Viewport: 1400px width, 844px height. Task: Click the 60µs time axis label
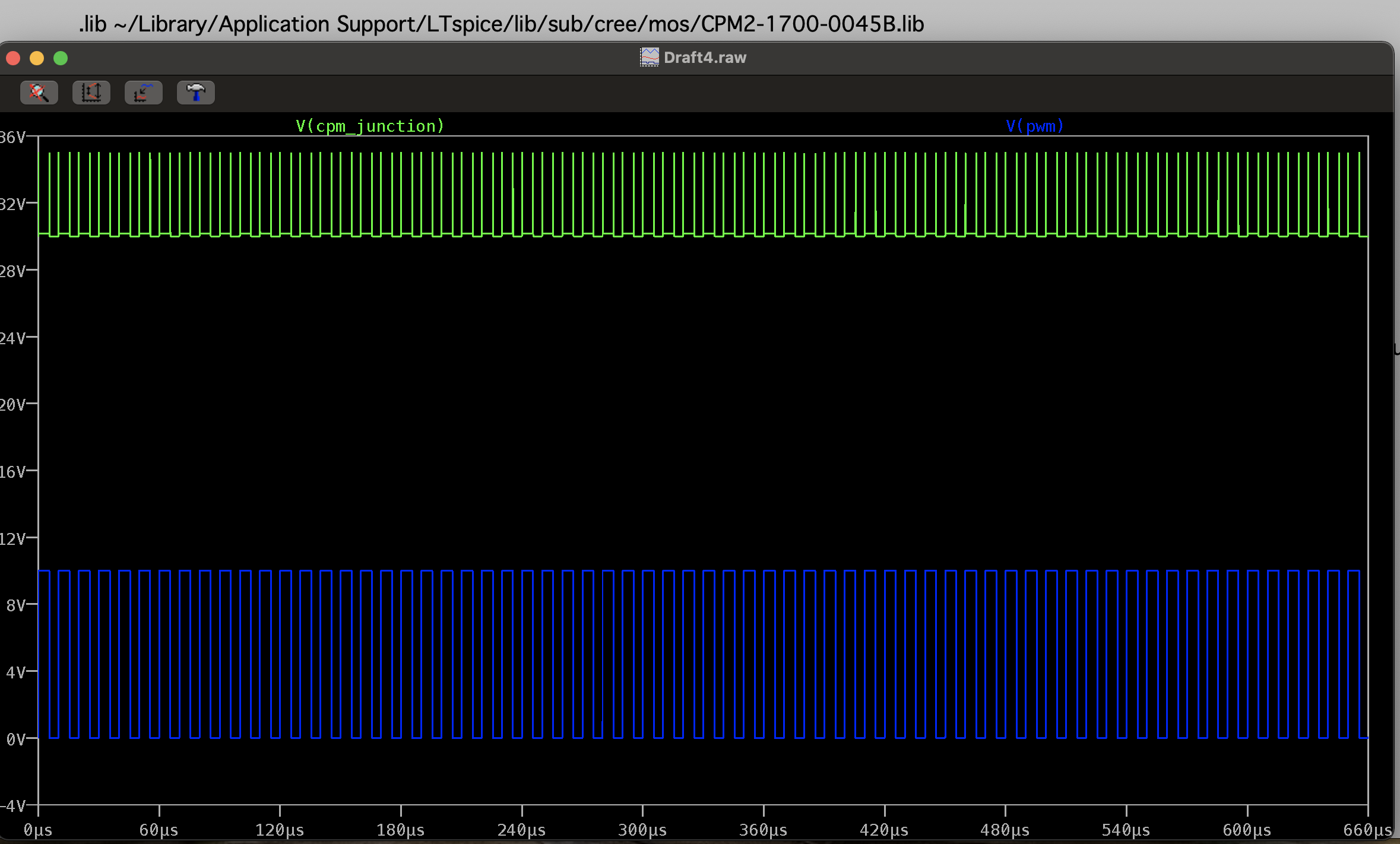[159, 830]
